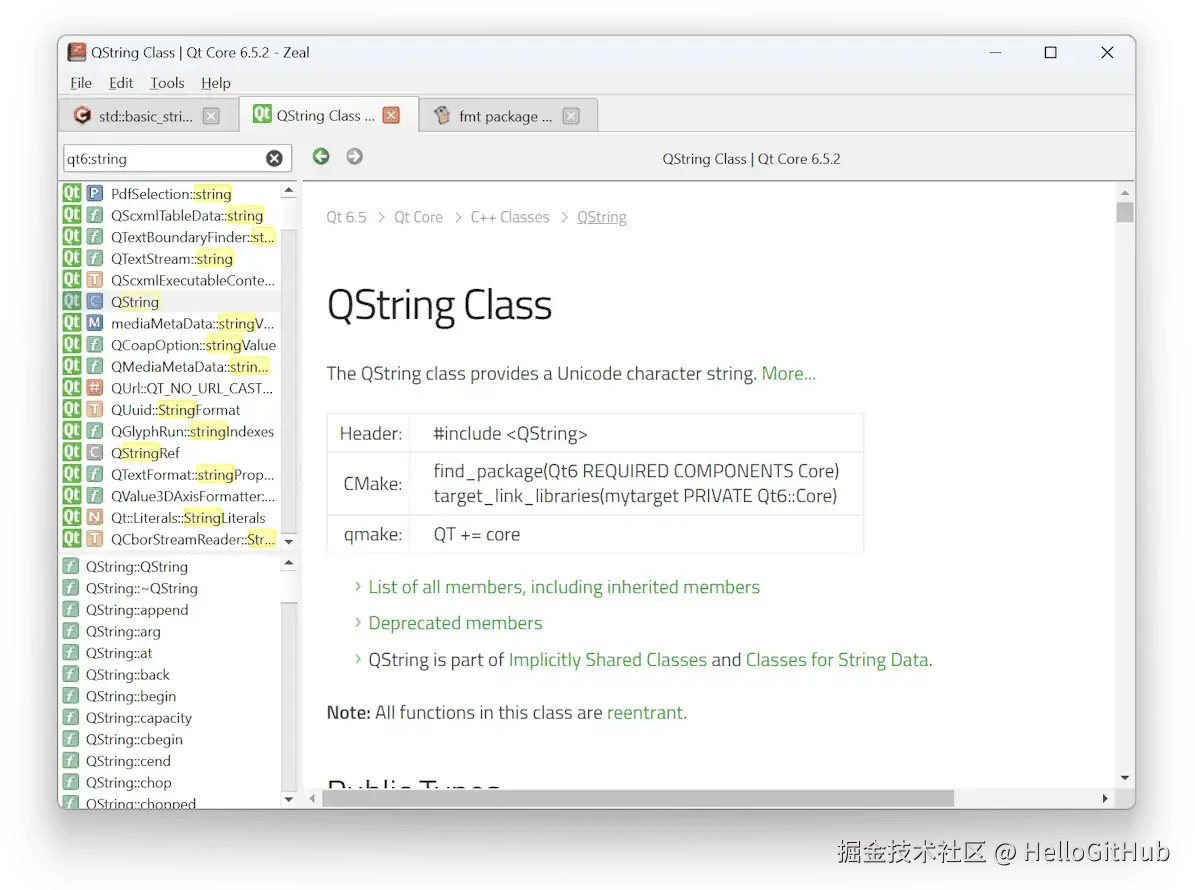The image size is (1195, 890).
Task: Click the Qt docset icon beside QTextStream::string
Action: click(72, 258)
